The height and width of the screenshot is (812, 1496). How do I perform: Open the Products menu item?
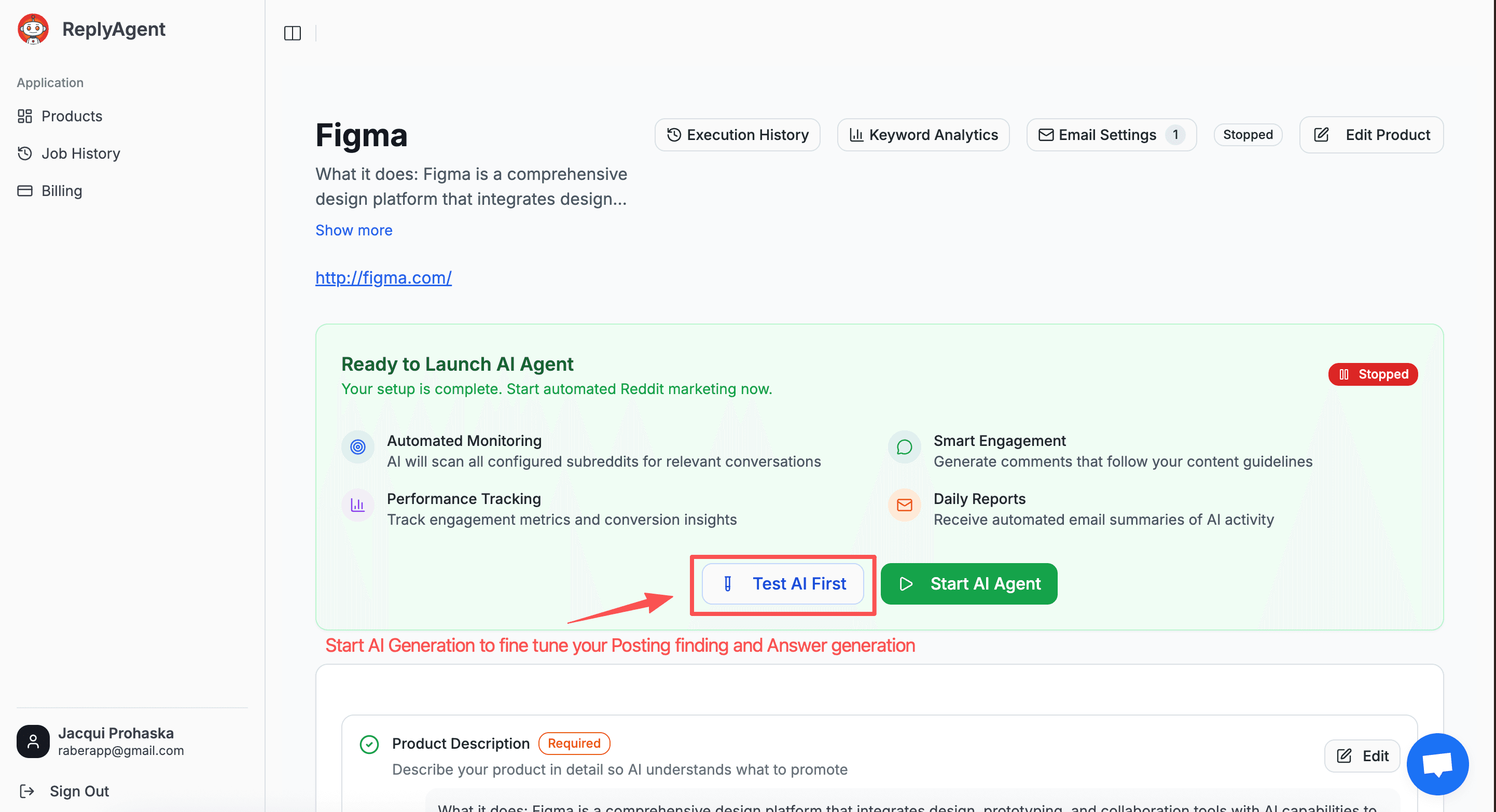pos(72,116)
